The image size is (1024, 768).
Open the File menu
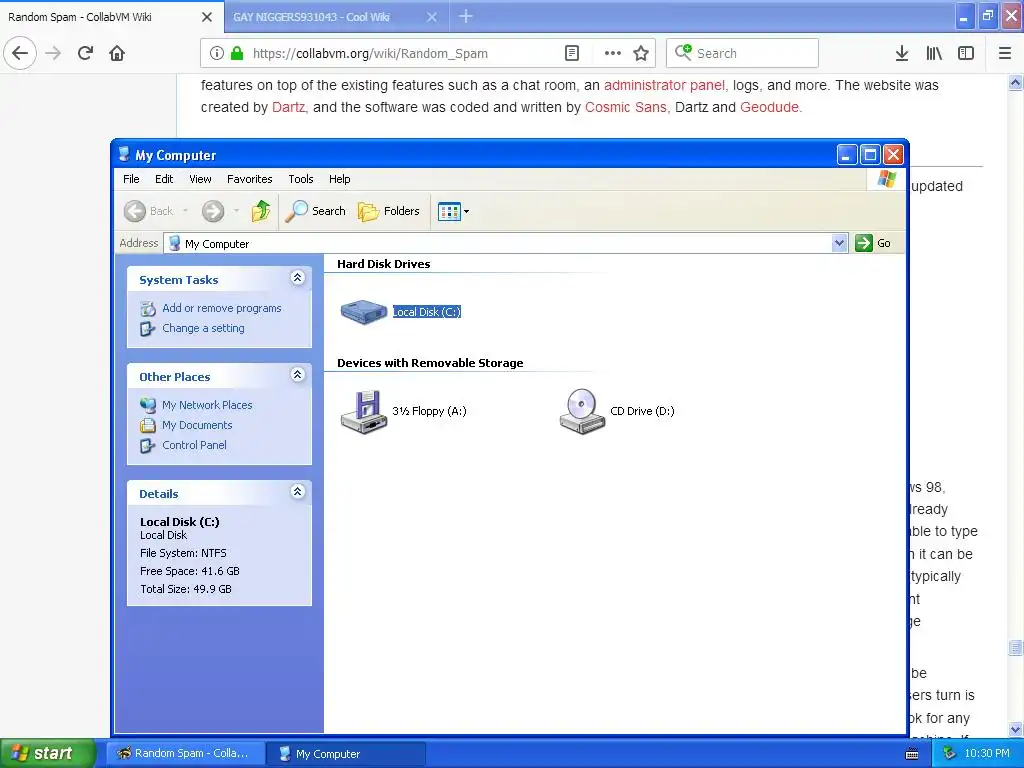pyautogui.click(x=131, y=179)
